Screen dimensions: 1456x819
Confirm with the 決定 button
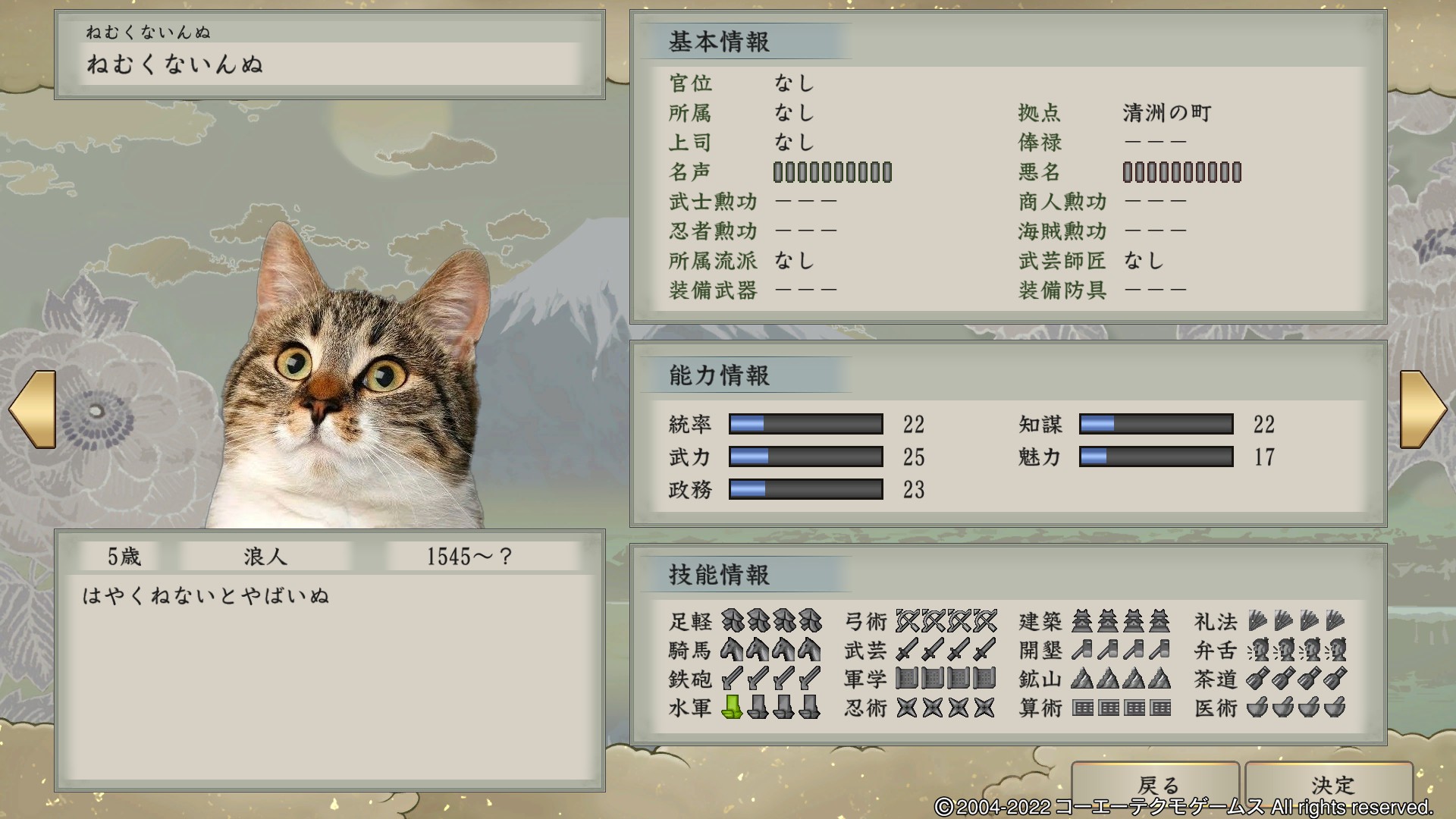pyautogui.click(x=1329, y=784)
